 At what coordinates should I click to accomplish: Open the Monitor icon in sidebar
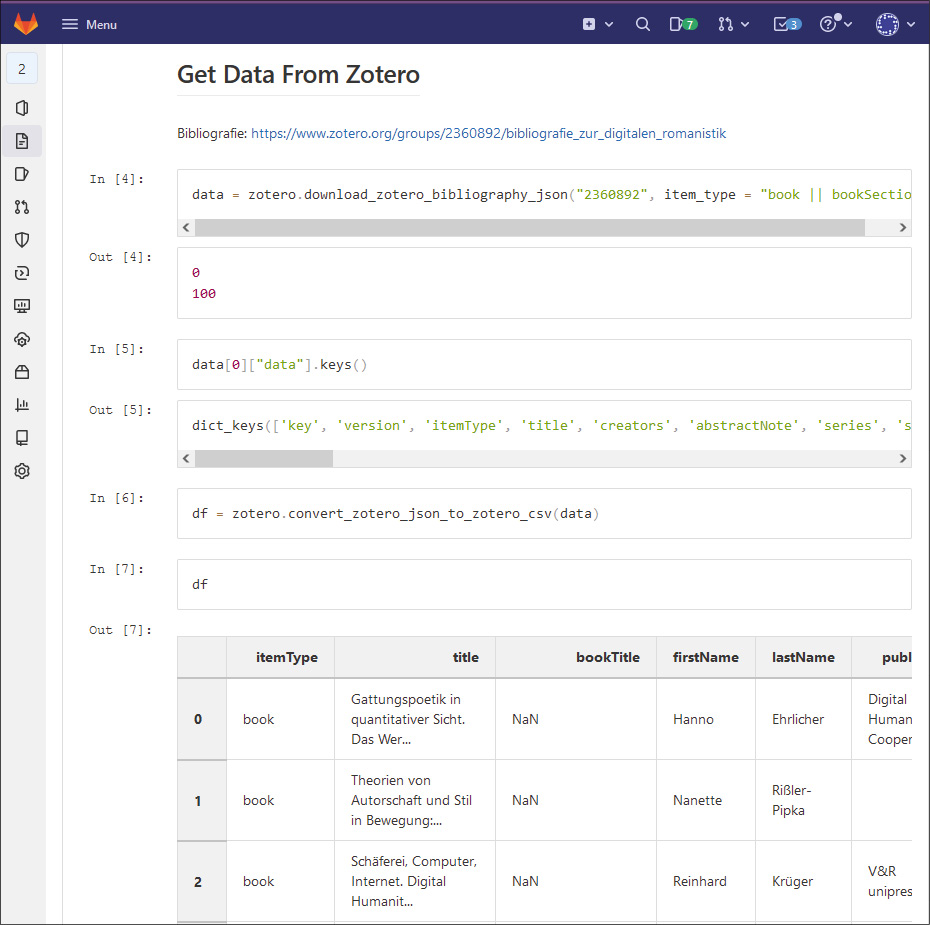pos(22,306)
